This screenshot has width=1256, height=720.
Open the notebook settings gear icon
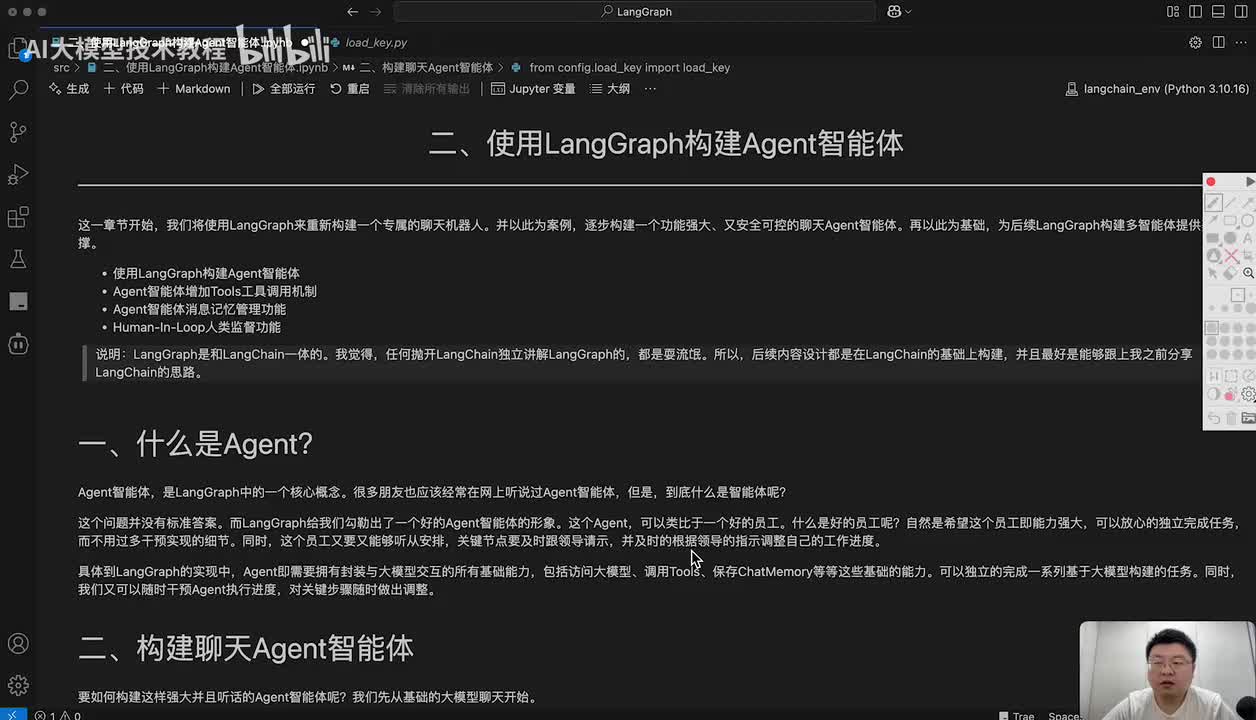(x=1195, y=43)
